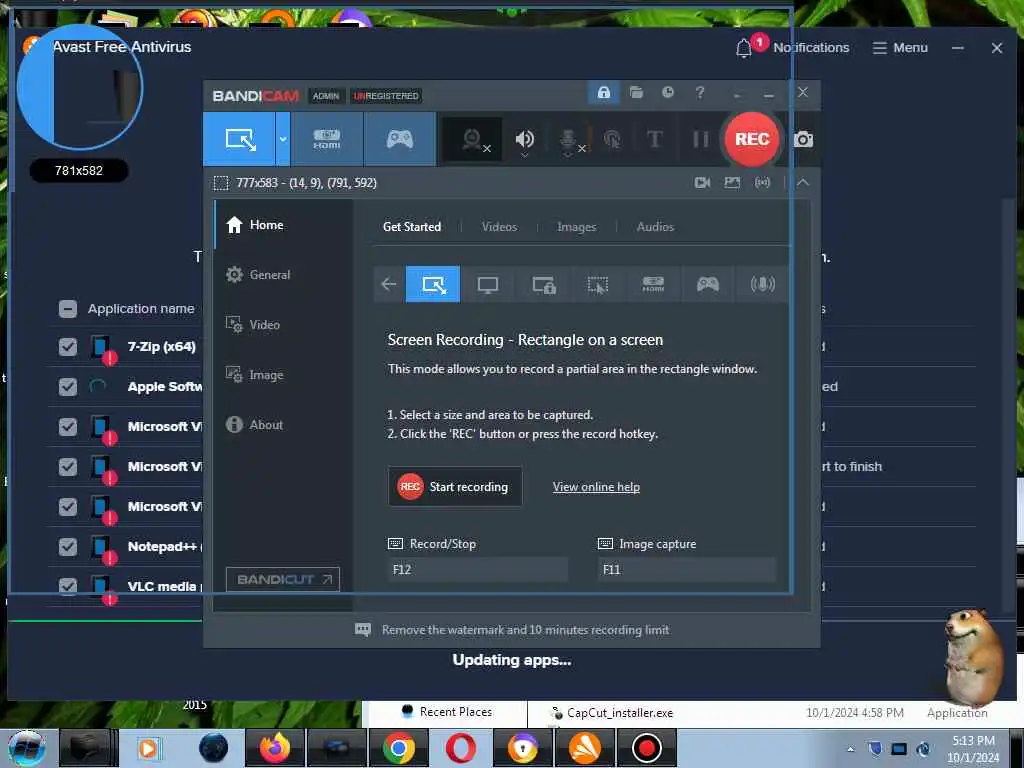Select rectangle on screen mode icon in mode row
This screenshot has width=1024, height=768.
click(433, 284)
